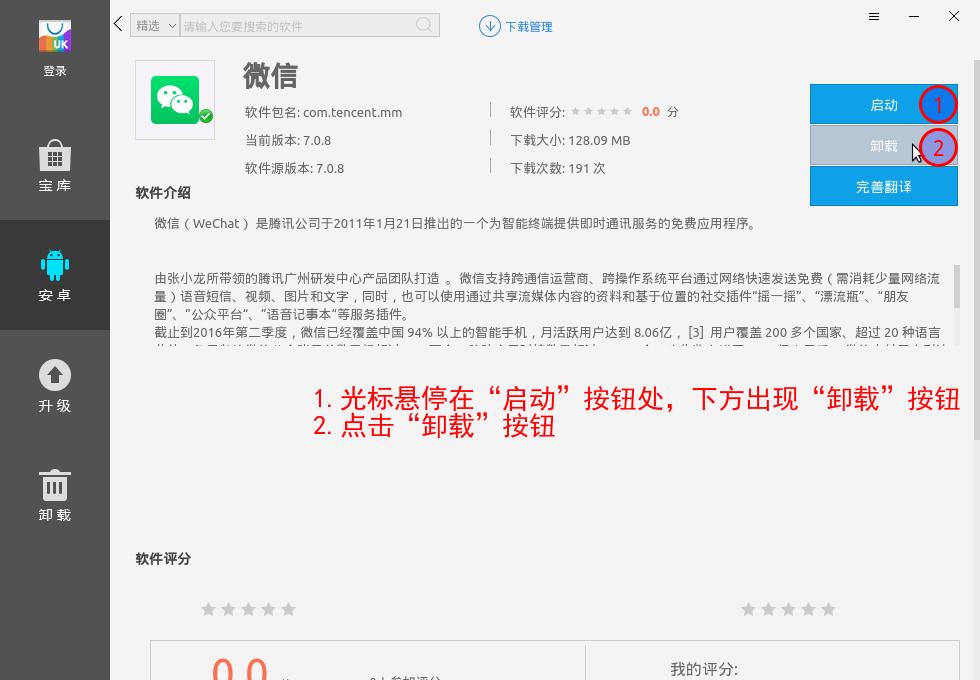Open the hamburger menu in title bar

coord(874,17)
